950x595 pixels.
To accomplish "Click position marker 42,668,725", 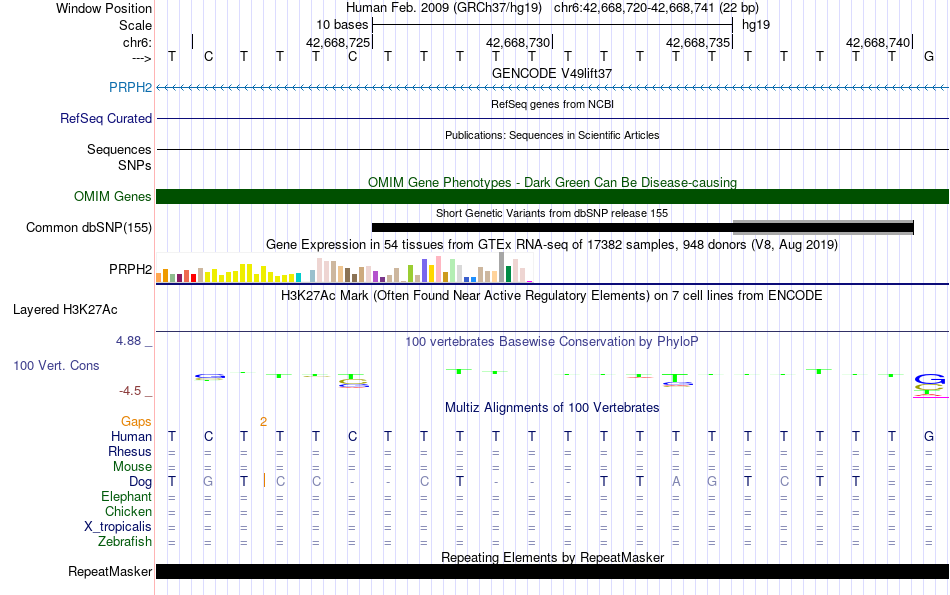I will [337, 42].
